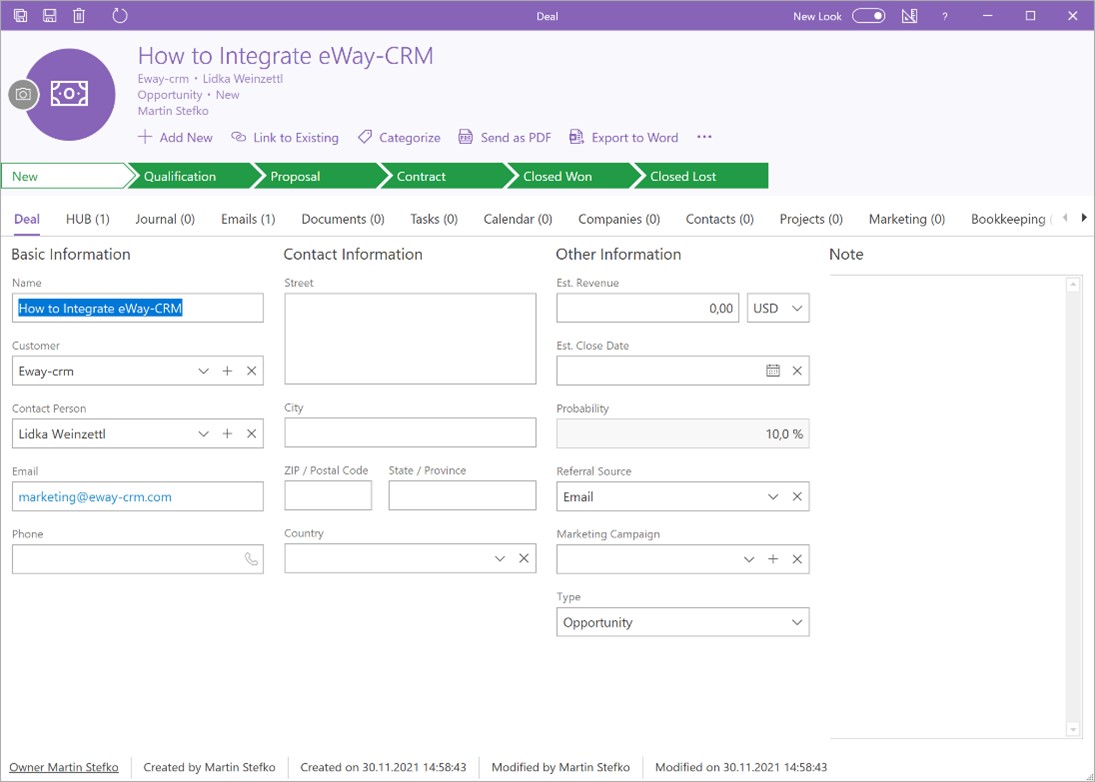The image size is (1095, 782).
Task: Click the Categorize button
Action: tap(399, 138)
